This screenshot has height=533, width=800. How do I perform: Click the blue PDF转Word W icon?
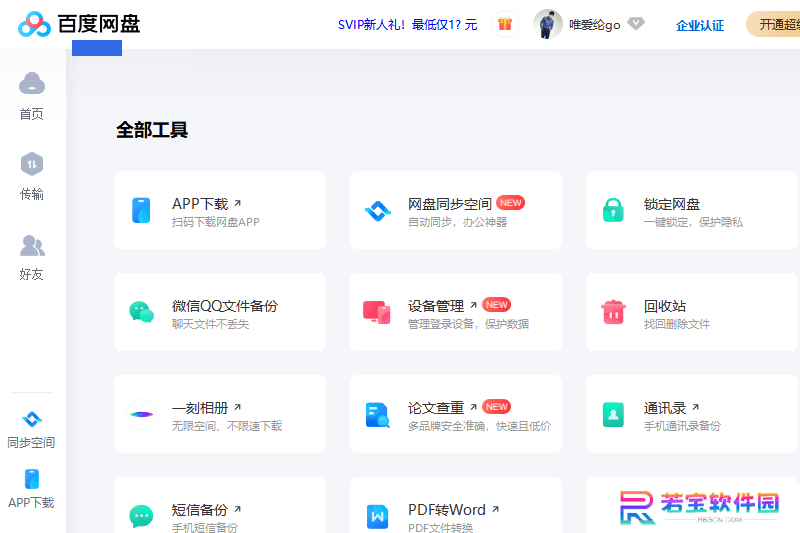378,516
